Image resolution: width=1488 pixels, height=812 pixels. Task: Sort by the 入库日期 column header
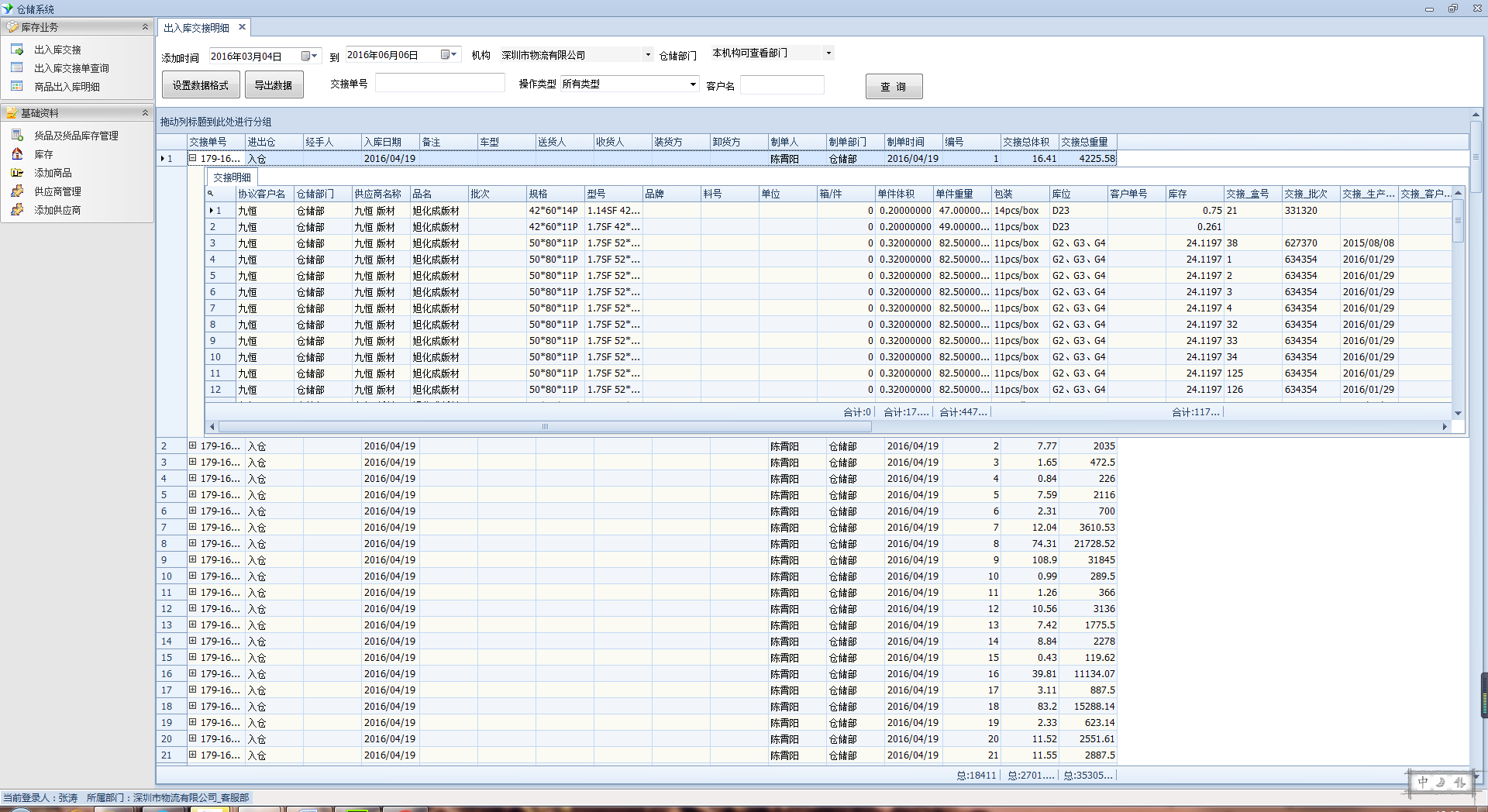391,142
